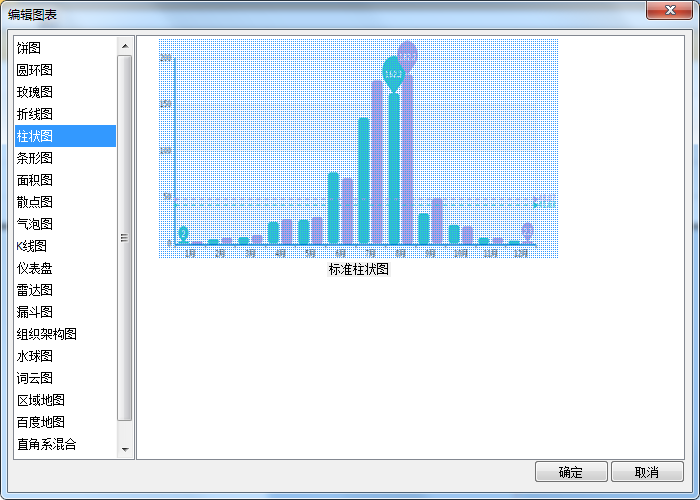Select 漏斗图 chart type
The width and height of the screenshot is (700, 500).
(x=36, y=312)
